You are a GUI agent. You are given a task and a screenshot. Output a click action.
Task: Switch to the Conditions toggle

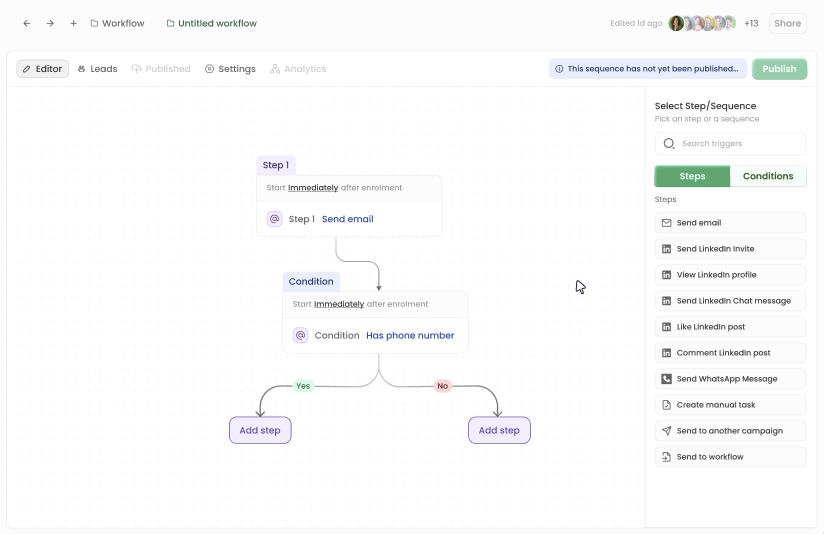(x=768, y=176)
